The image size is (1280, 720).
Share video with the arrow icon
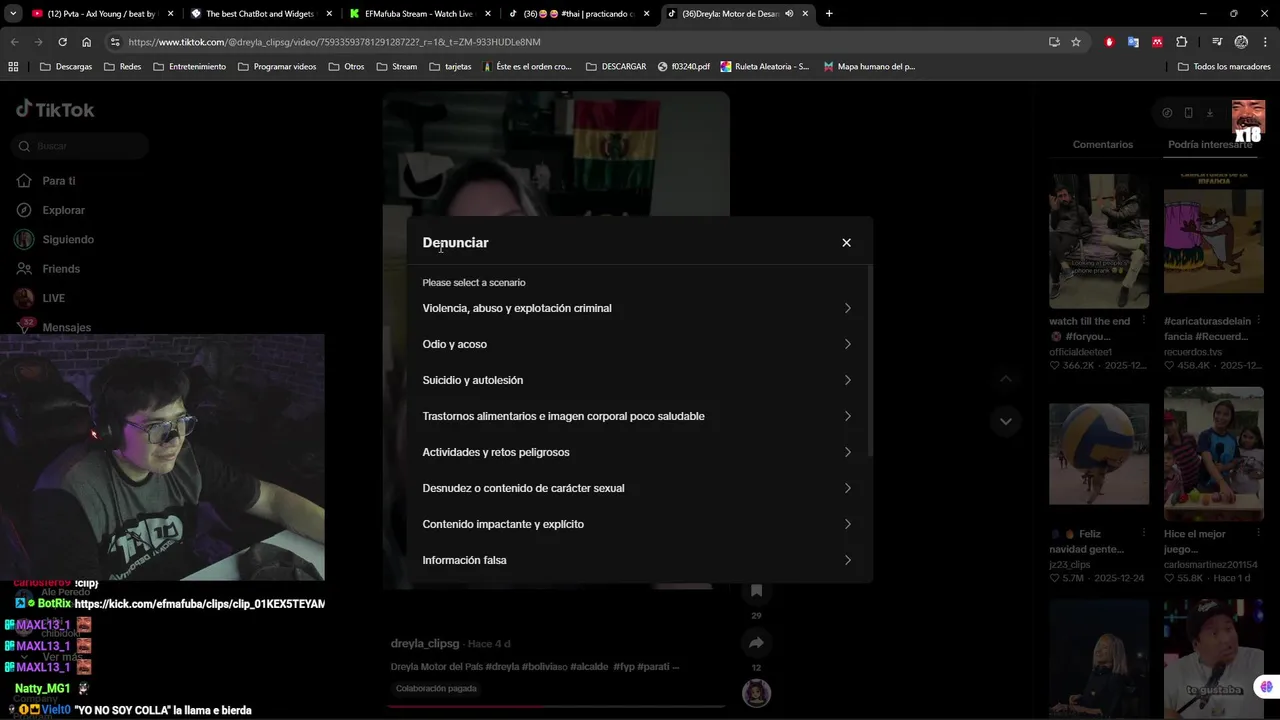click(756, 643)
